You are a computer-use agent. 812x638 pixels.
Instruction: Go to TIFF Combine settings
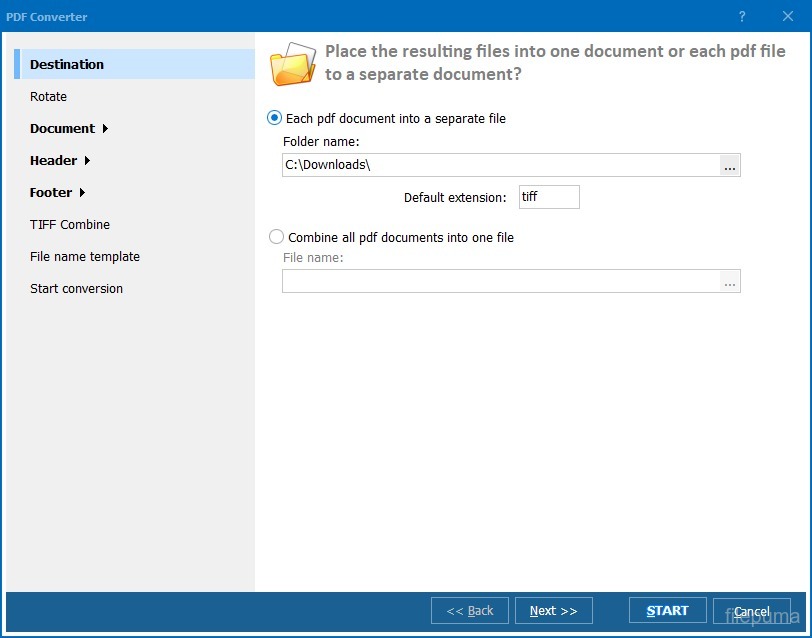coord(70,225)
